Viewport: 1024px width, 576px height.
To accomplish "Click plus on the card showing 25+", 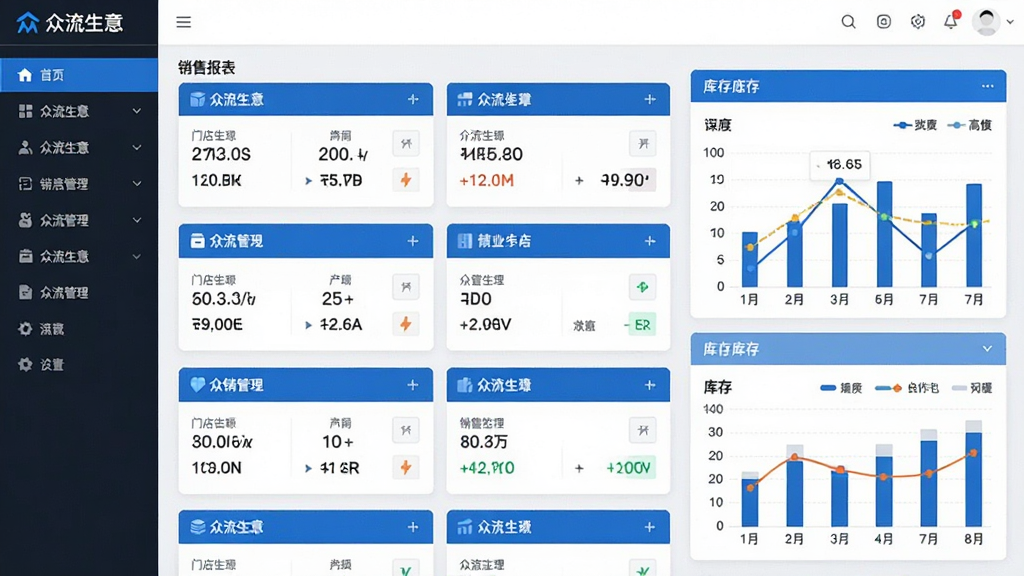I will coord(413,241).
